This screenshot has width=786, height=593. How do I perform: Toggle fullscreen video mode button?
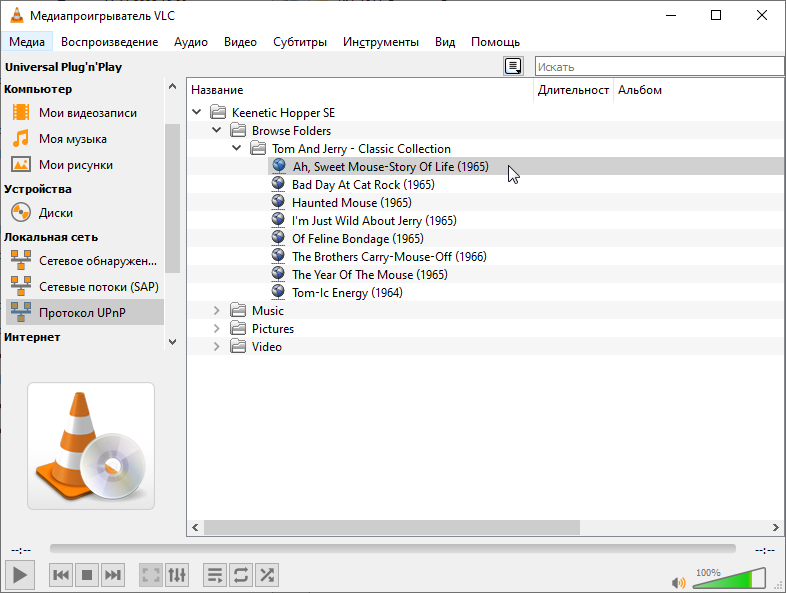(x=151, y=574)
